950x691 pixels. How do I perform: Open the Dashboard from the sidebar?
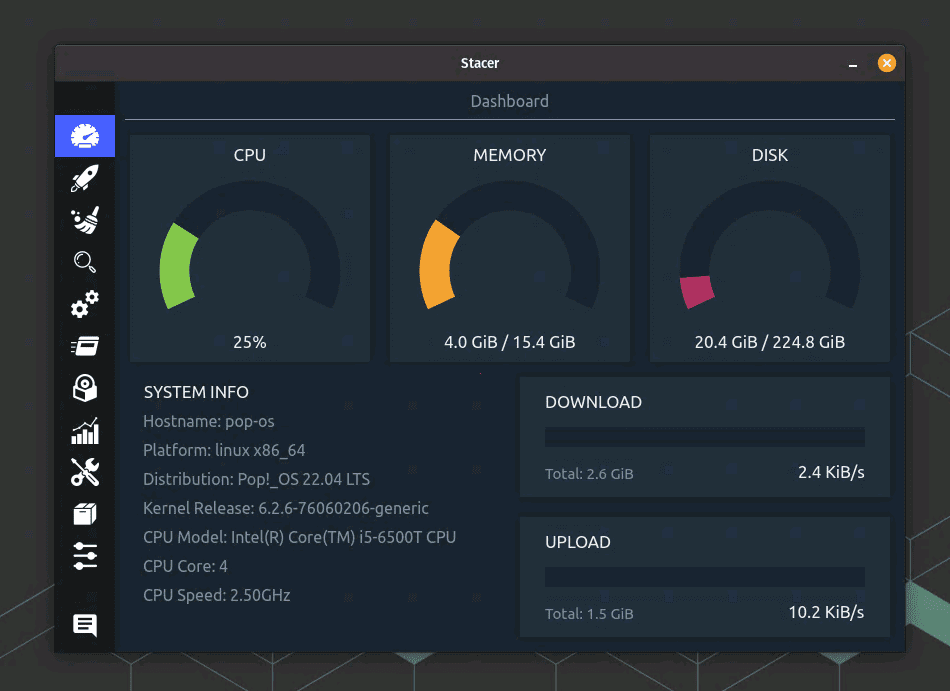[85, 135]
